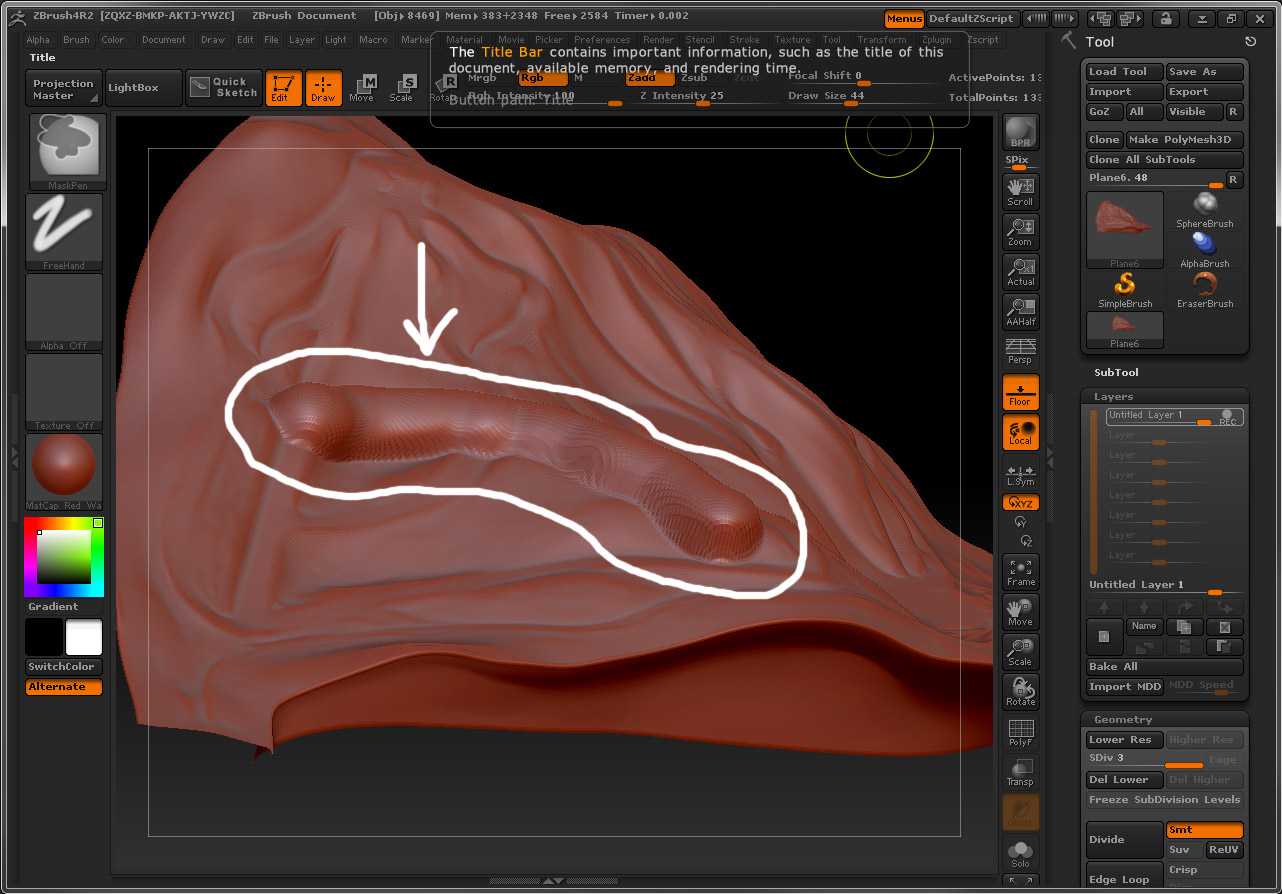Open the Document menu

(163, 40)
